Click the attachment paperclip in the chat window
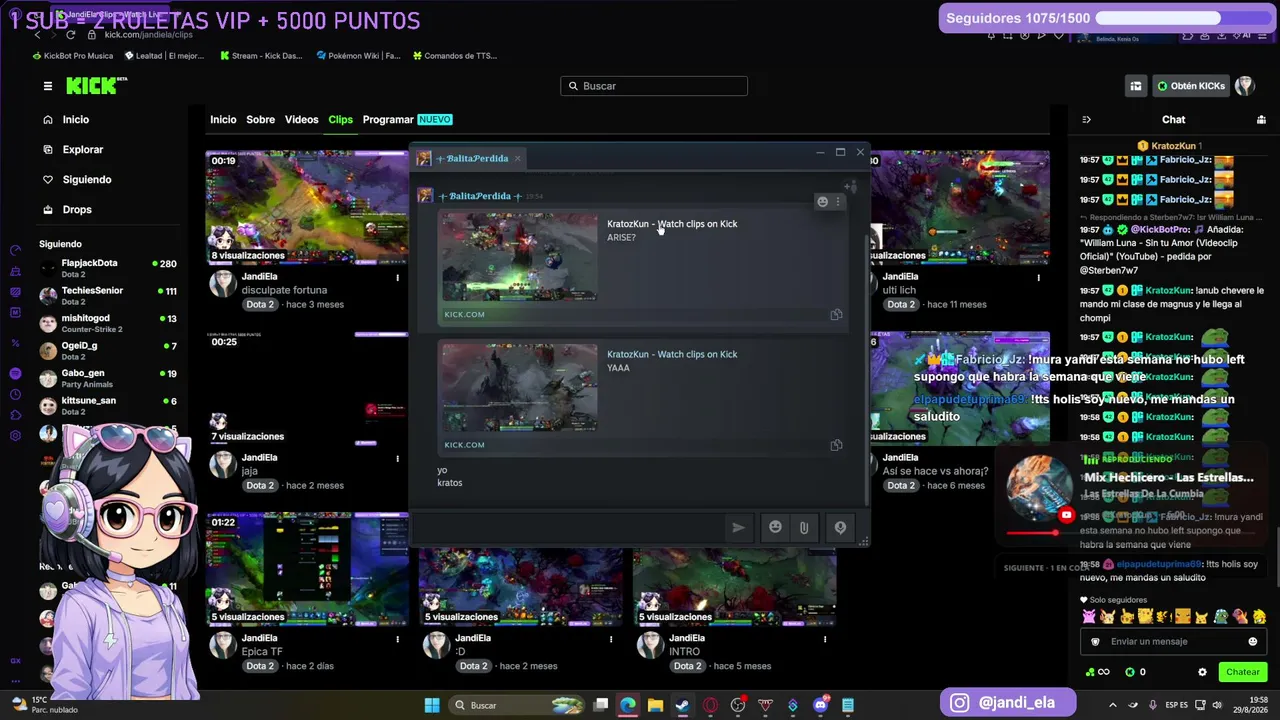This screenshot has height=720, width=1280. tap(804, 528)
